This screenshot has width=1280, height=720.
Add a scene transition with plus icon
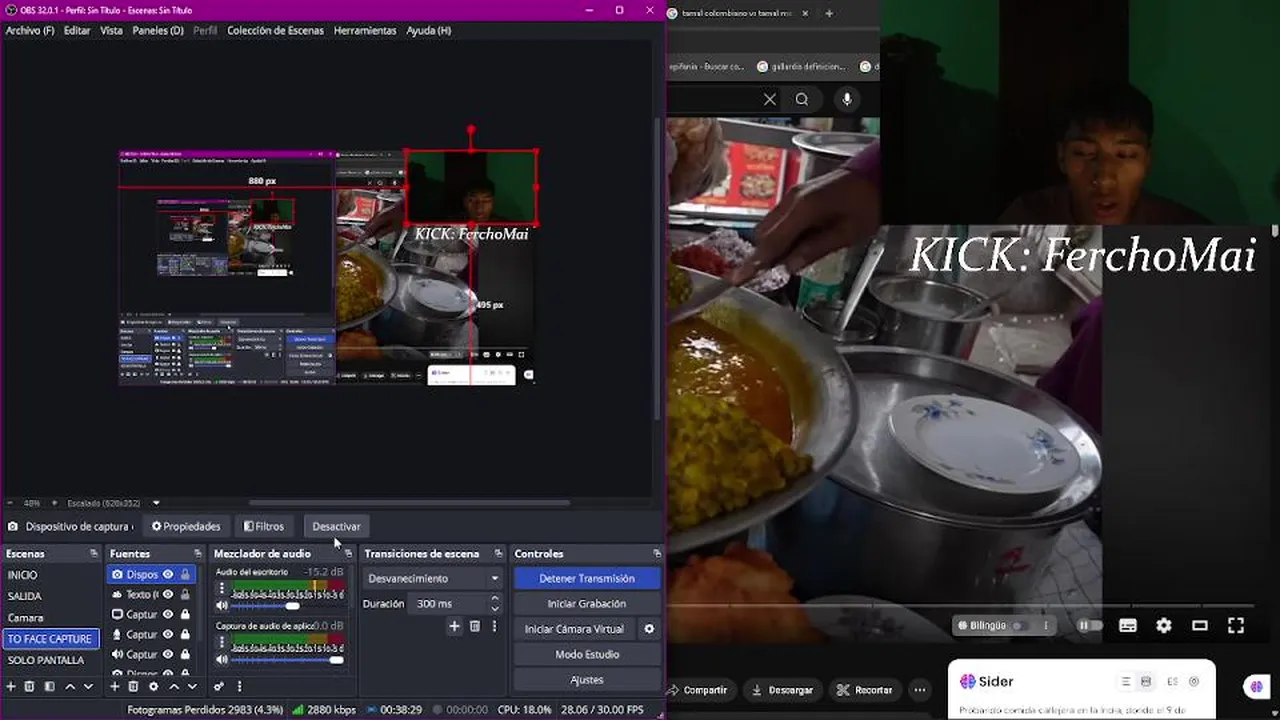tap(454, 626)
